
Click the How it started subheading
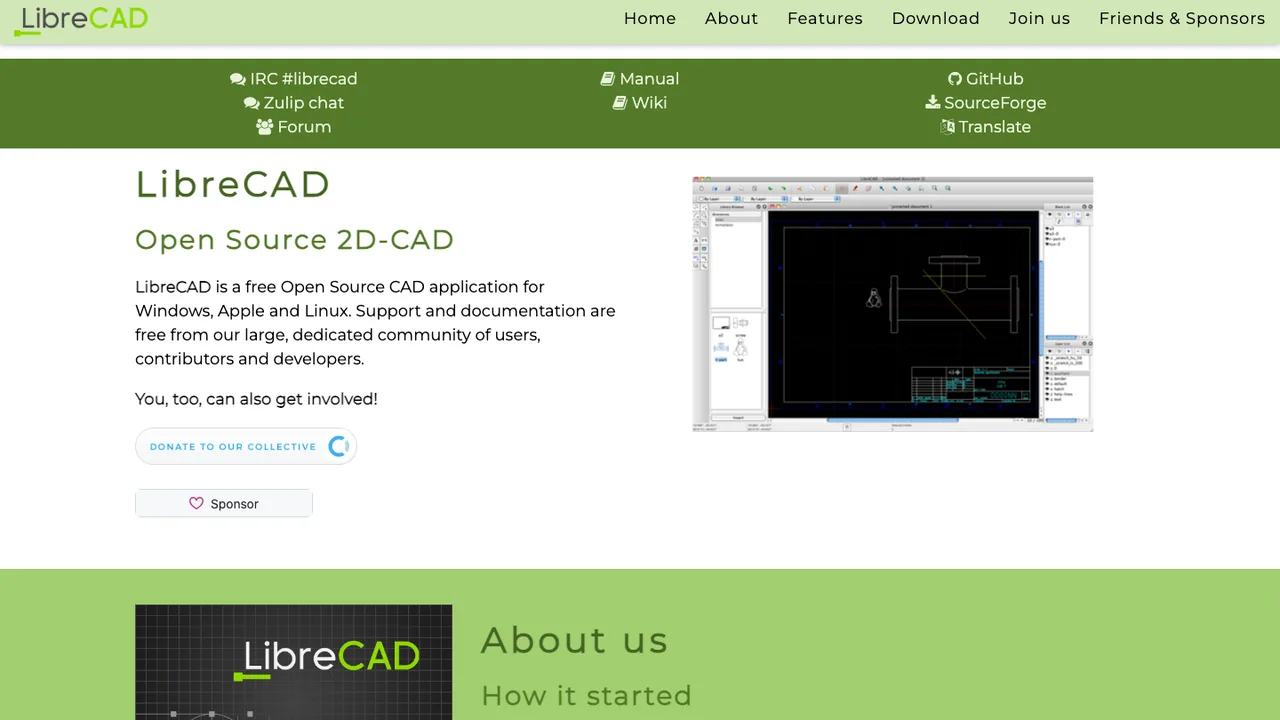pyautogui.click(x=586, y=695)
